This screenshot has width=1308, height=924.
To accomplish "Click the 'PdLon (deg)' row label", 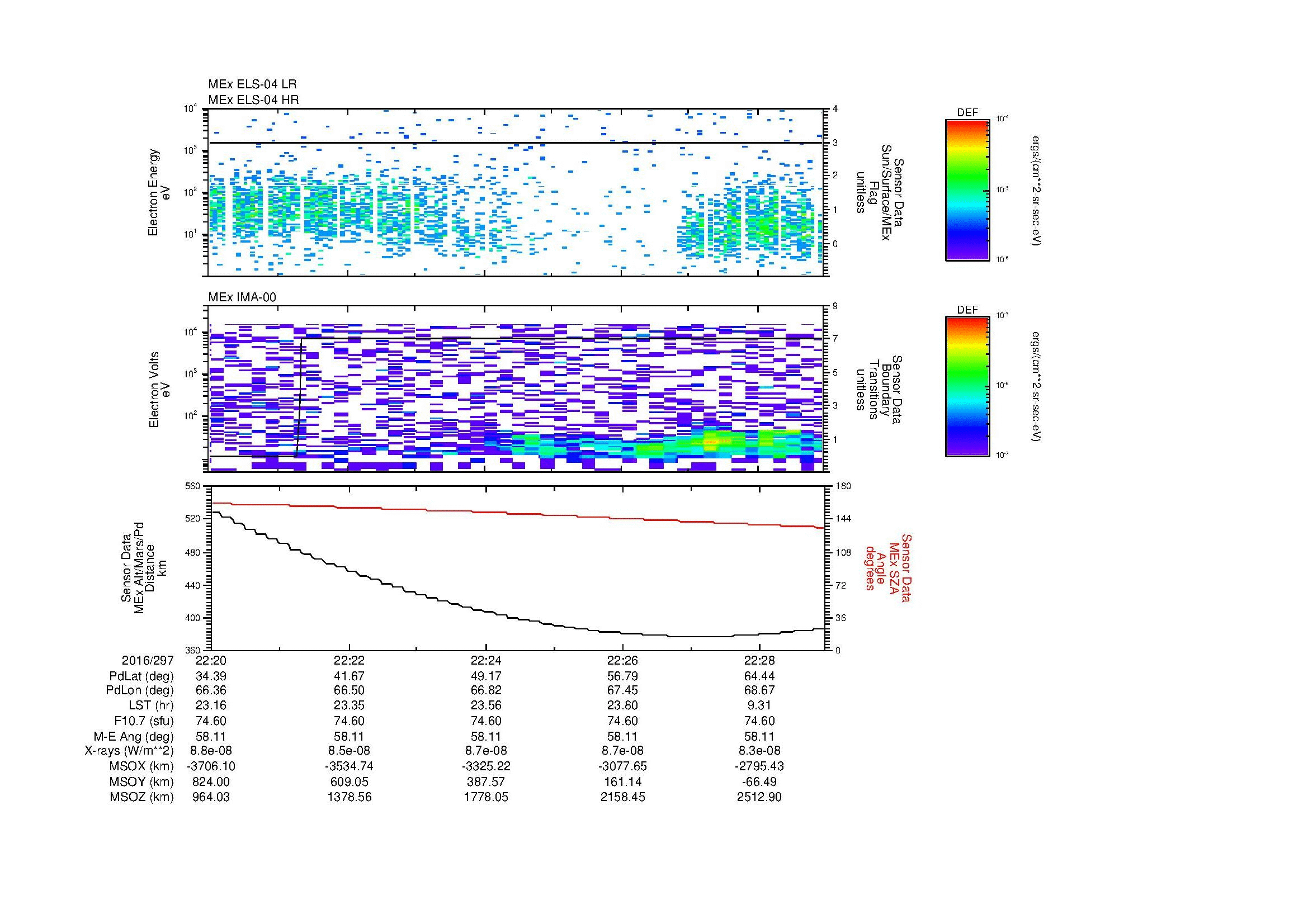I will click(x=140, y=690).
